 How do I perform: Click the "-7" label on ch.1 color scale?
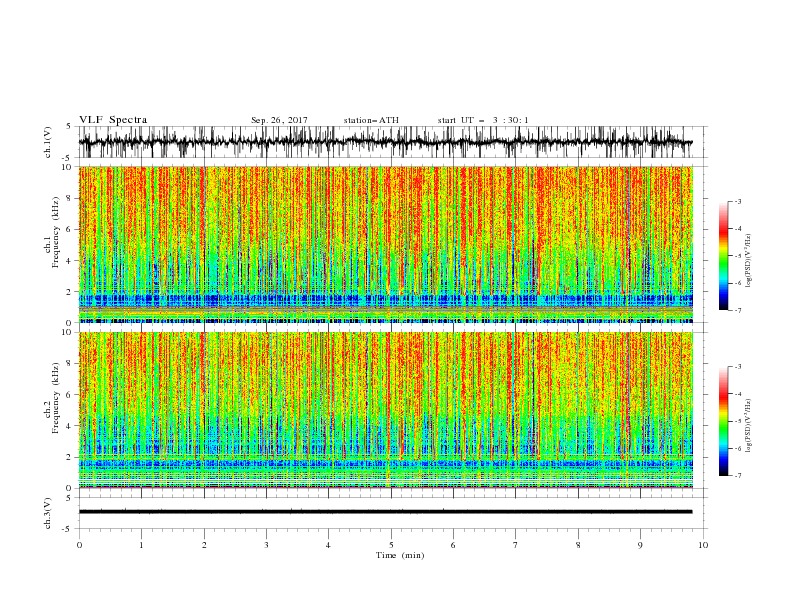(x=738, y=310)
